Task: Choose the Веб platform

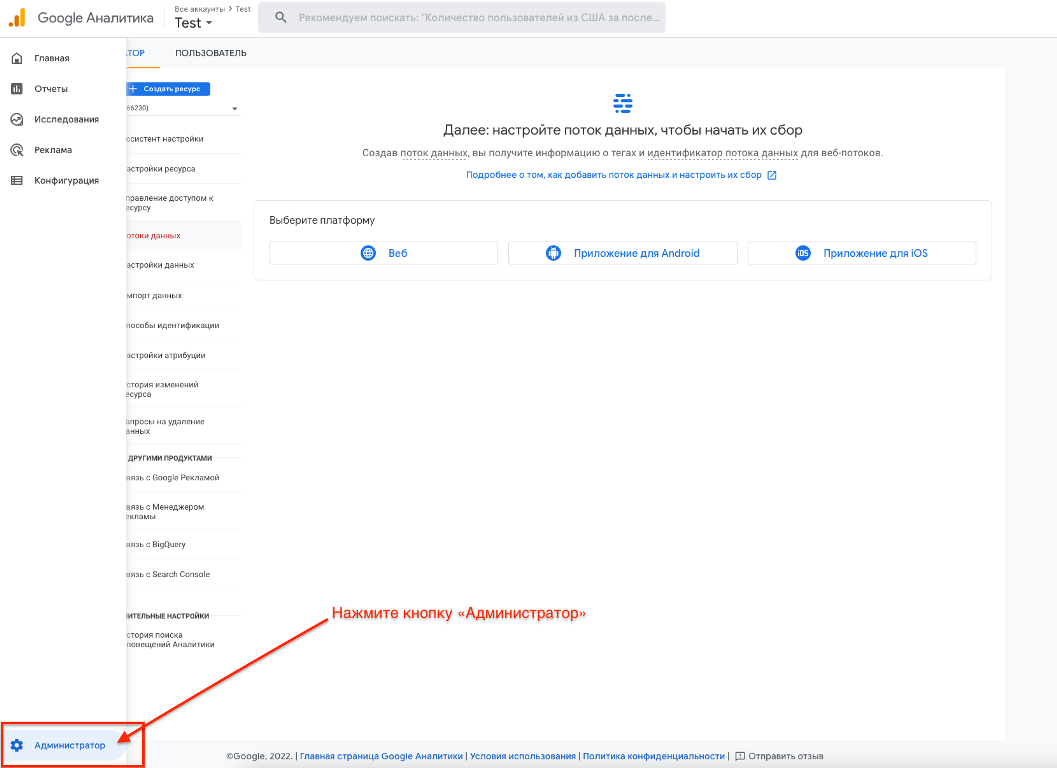Action: point(383,253)
